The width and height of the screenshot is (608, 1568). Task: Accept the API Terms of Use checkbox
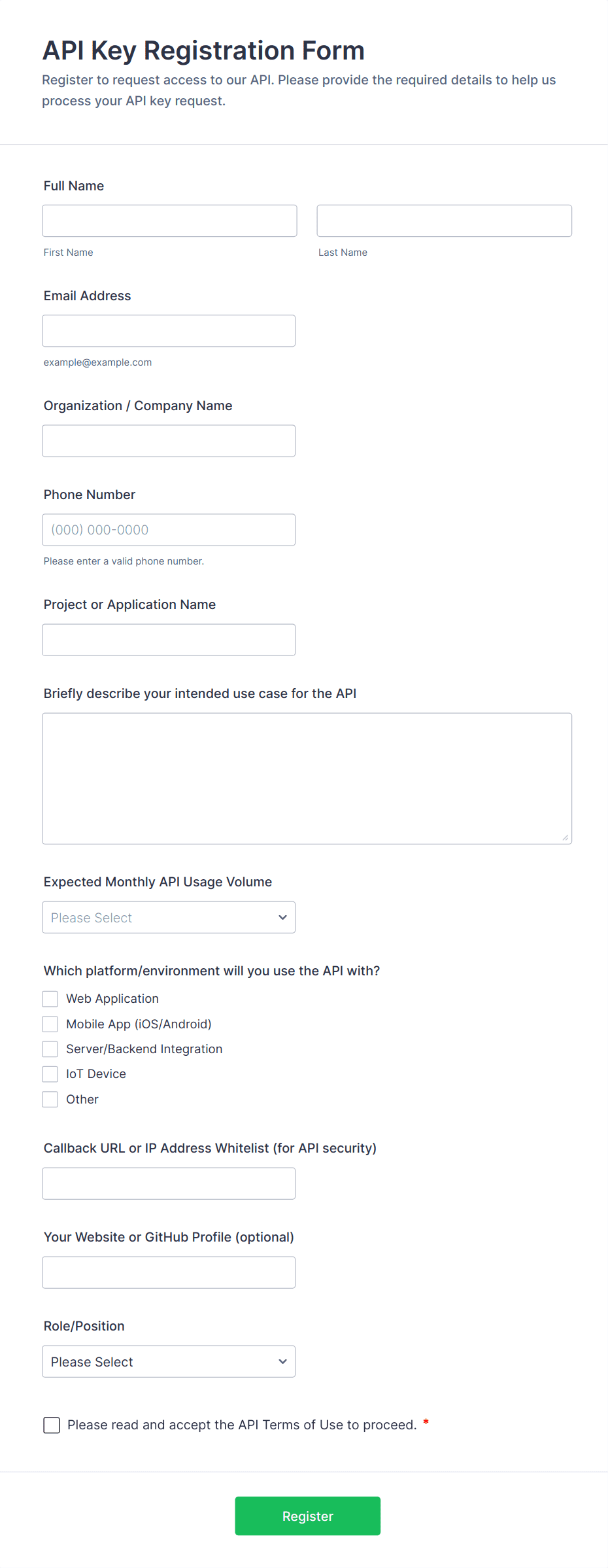point(52,1425)
